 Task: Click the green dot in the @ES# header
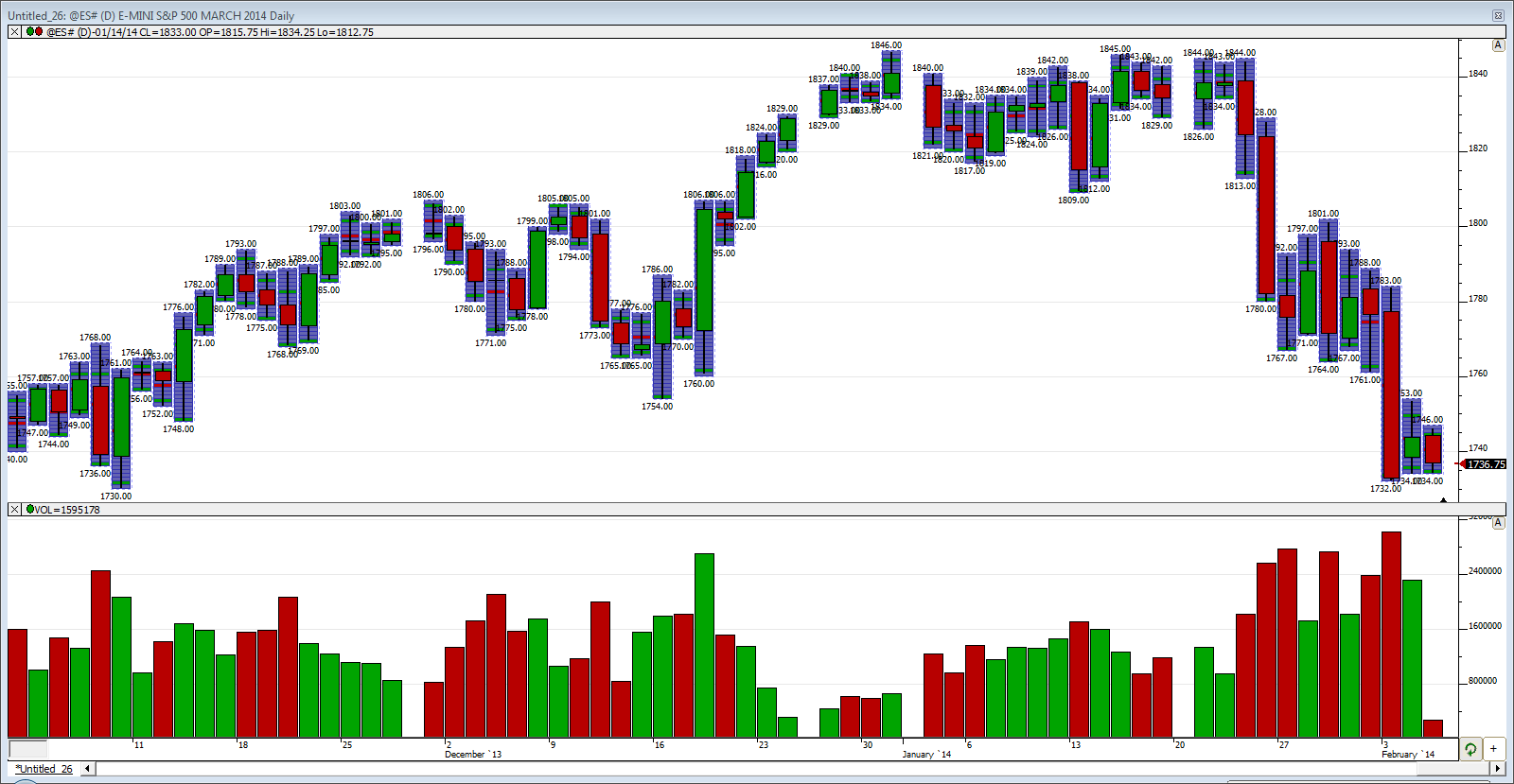point(29,32)
